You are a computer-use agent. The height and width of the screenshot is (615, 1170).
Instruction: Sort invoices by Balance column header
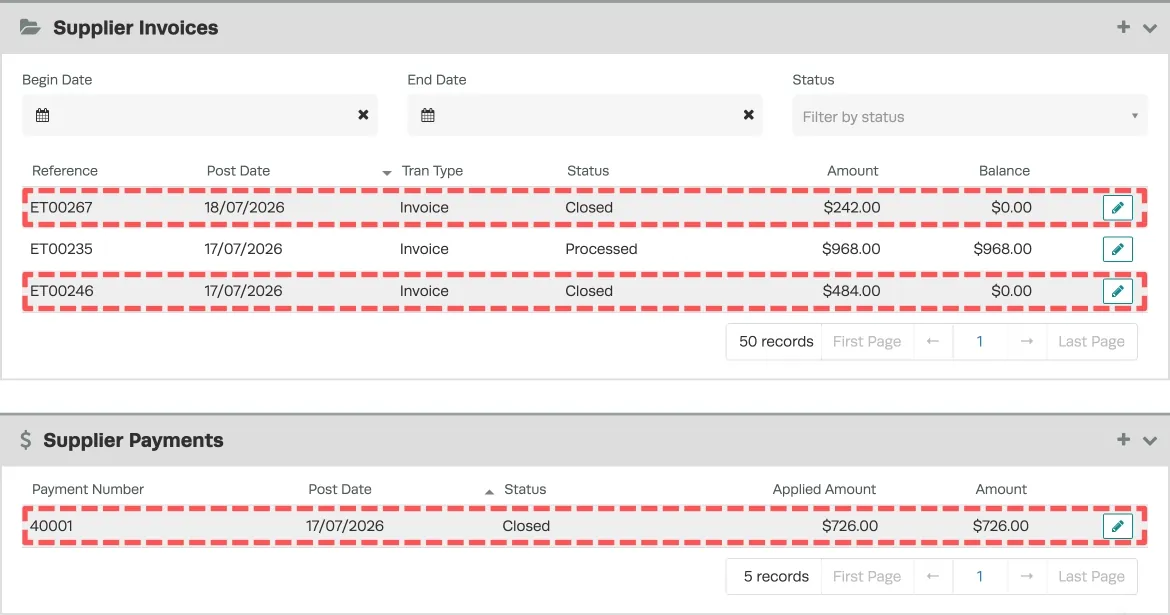click(x=1004, y=171)
